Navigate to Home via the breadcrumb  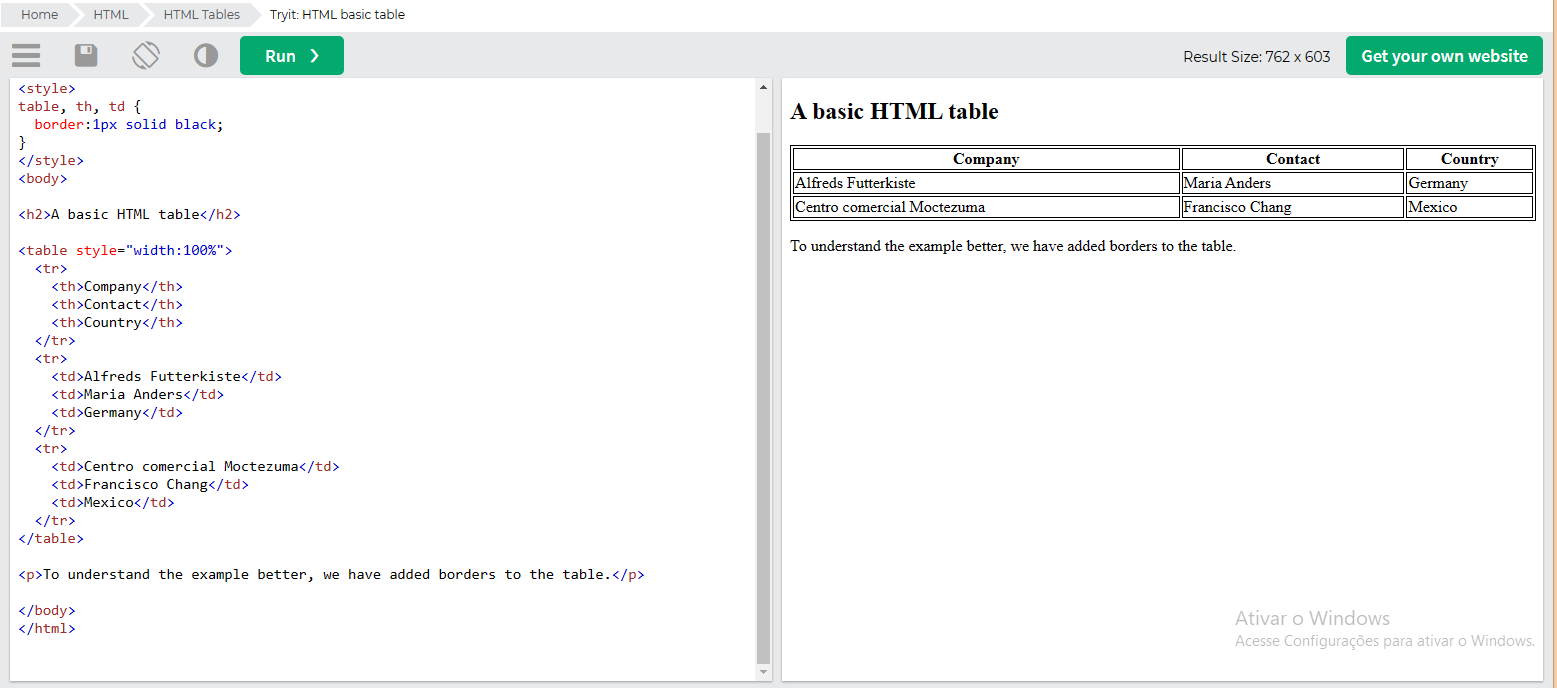pyautogui.click(x=38, y=14)
